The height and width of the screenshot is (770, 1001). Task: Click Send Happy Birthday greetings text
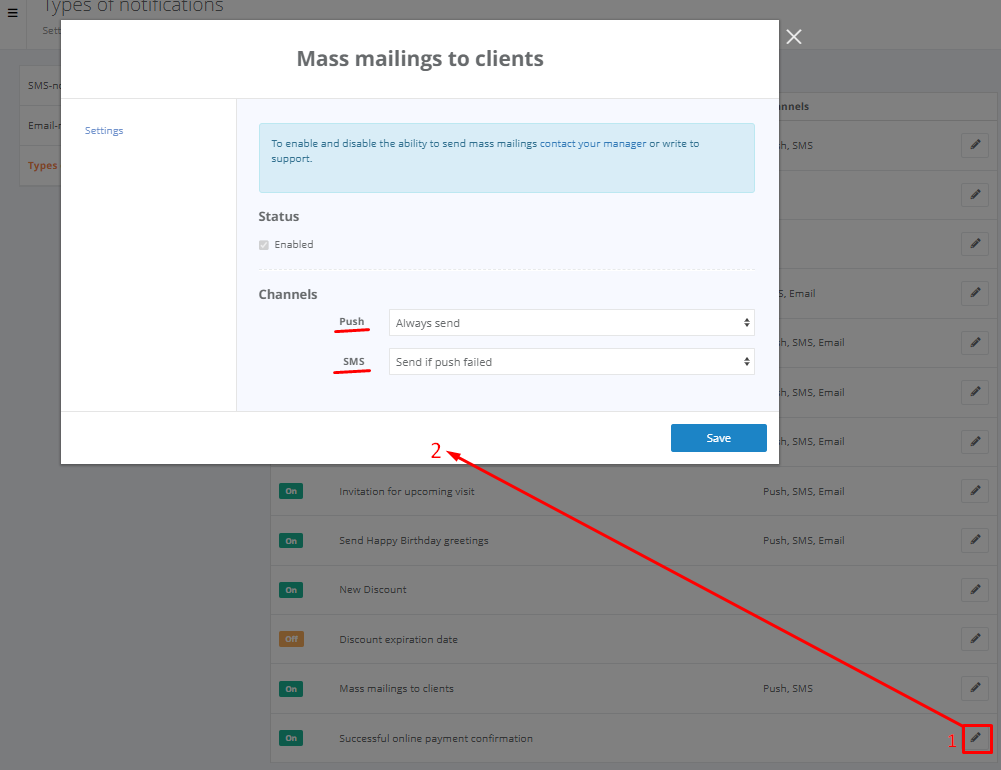414,541
